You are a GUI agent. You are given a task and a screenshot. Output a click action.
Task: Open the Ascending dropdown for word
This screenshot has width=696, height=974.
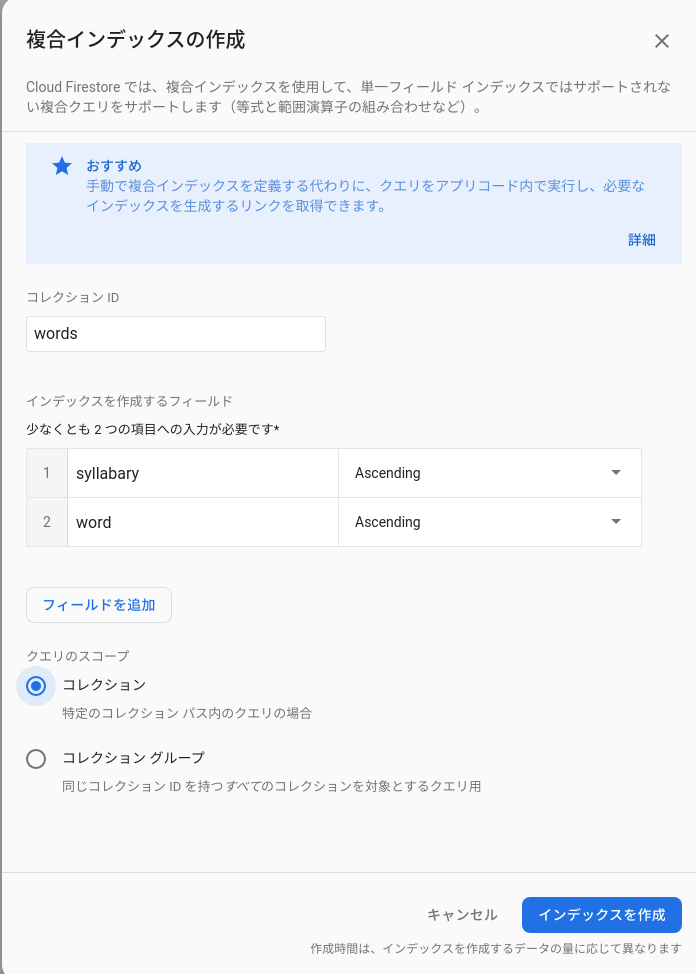(490, 522)
